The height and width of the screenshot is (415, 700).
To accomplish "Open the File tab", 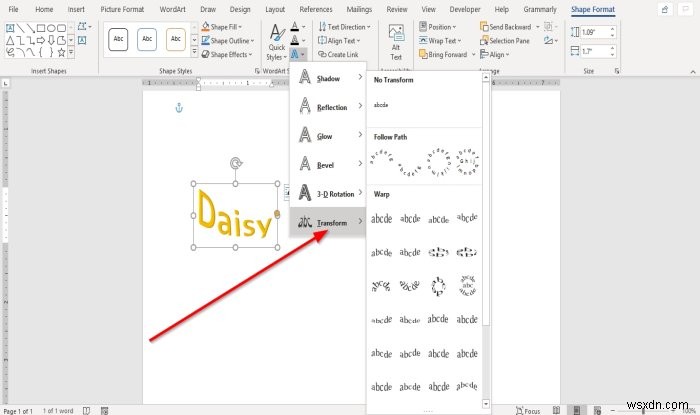I will (x=13, y=9).
